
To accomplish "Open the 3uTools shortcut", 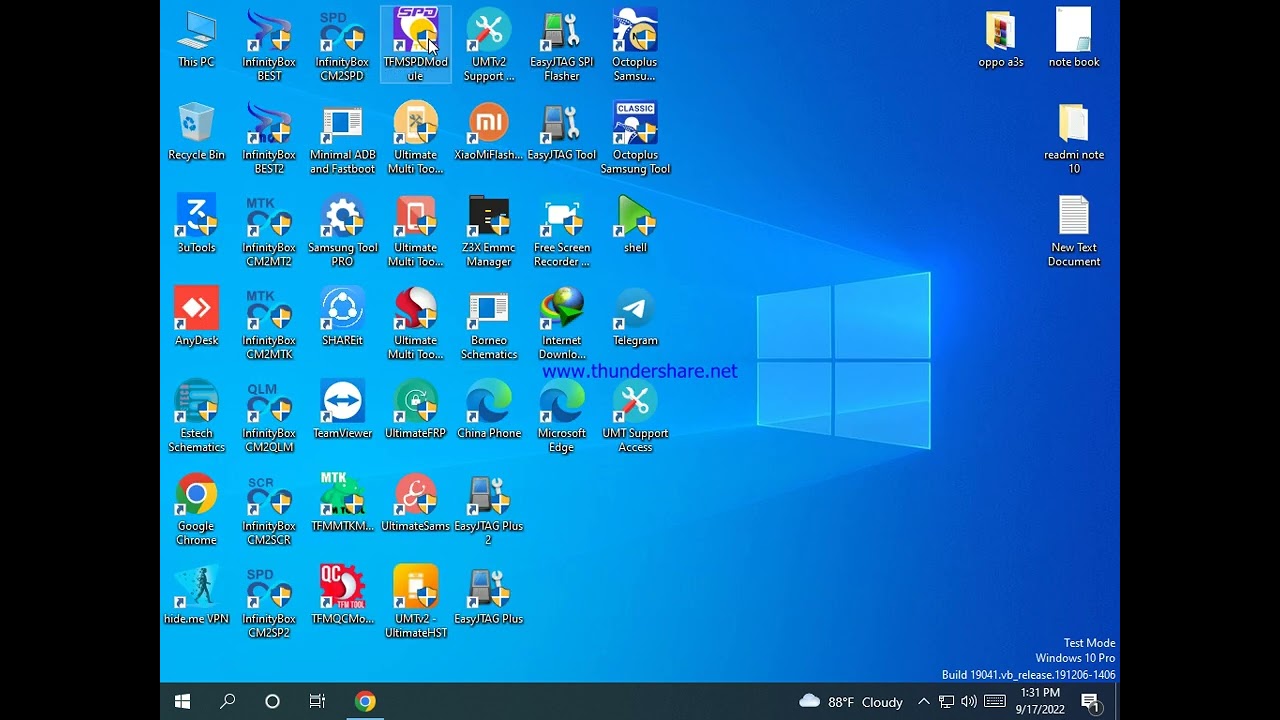I will pos(196,225).
